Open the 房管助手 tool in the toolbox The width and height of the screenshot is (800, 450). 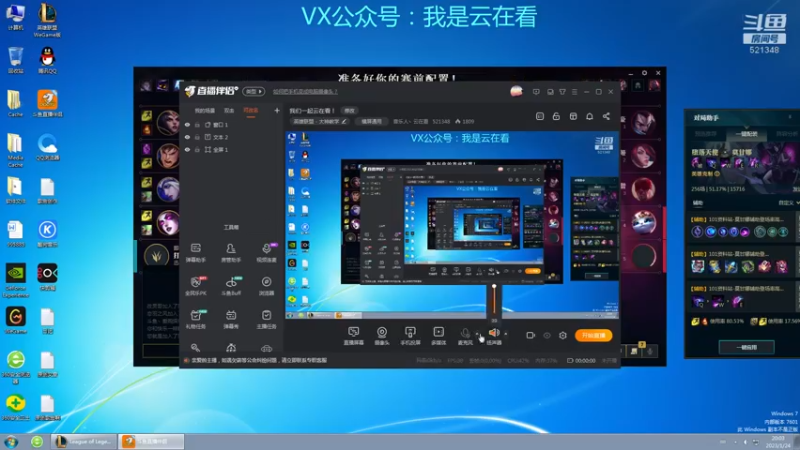pos(231,253)
